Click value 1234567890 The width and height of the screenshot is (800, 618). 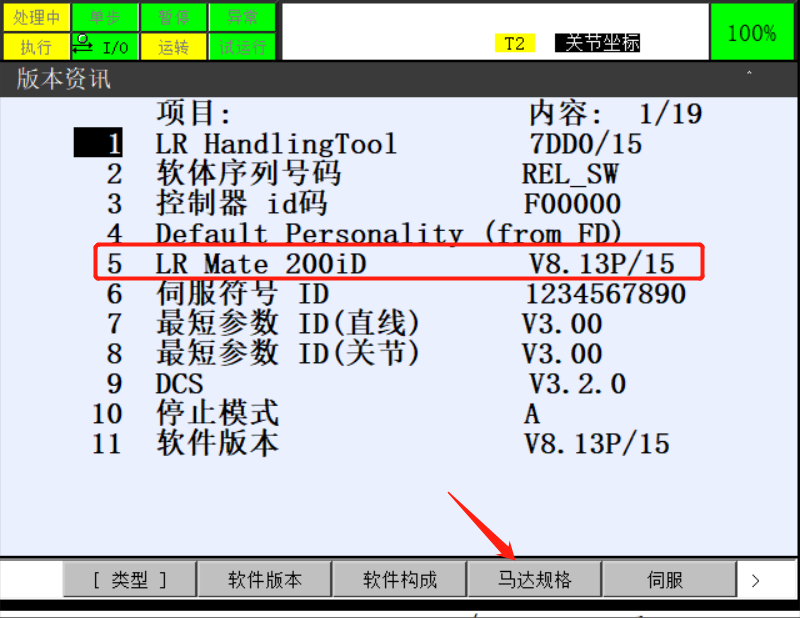click(x=606, y=294)
